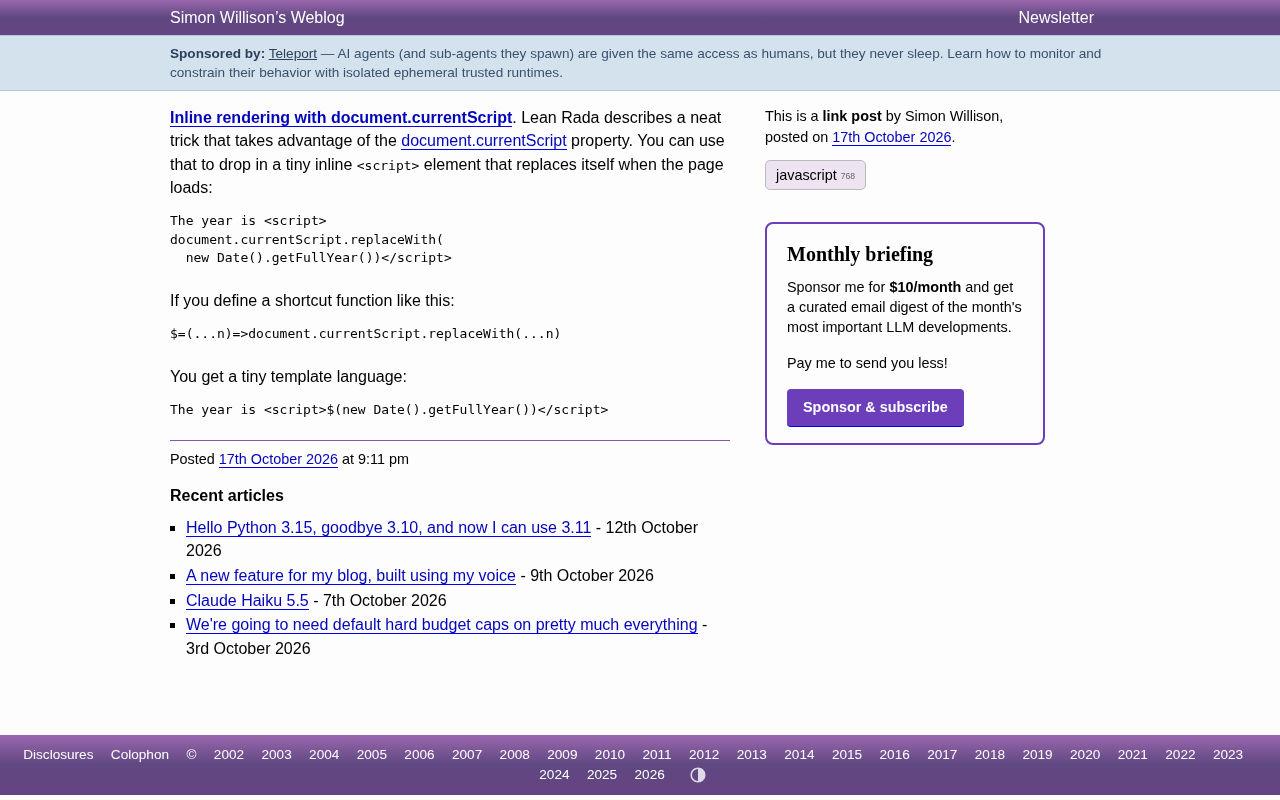Go to the 2023 archive
This screenshot has width=1280, height=800.
pyautogui.click(x=1228, y=755)
